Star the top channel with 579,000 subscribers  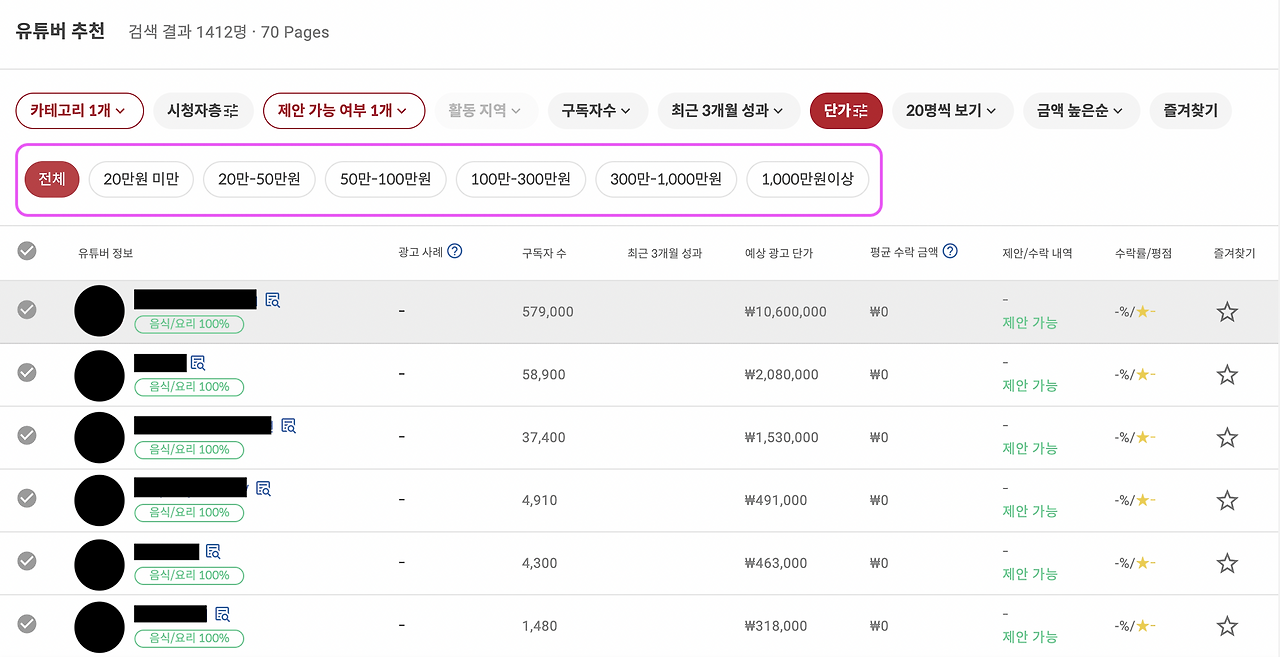[x=1227, y=311]
